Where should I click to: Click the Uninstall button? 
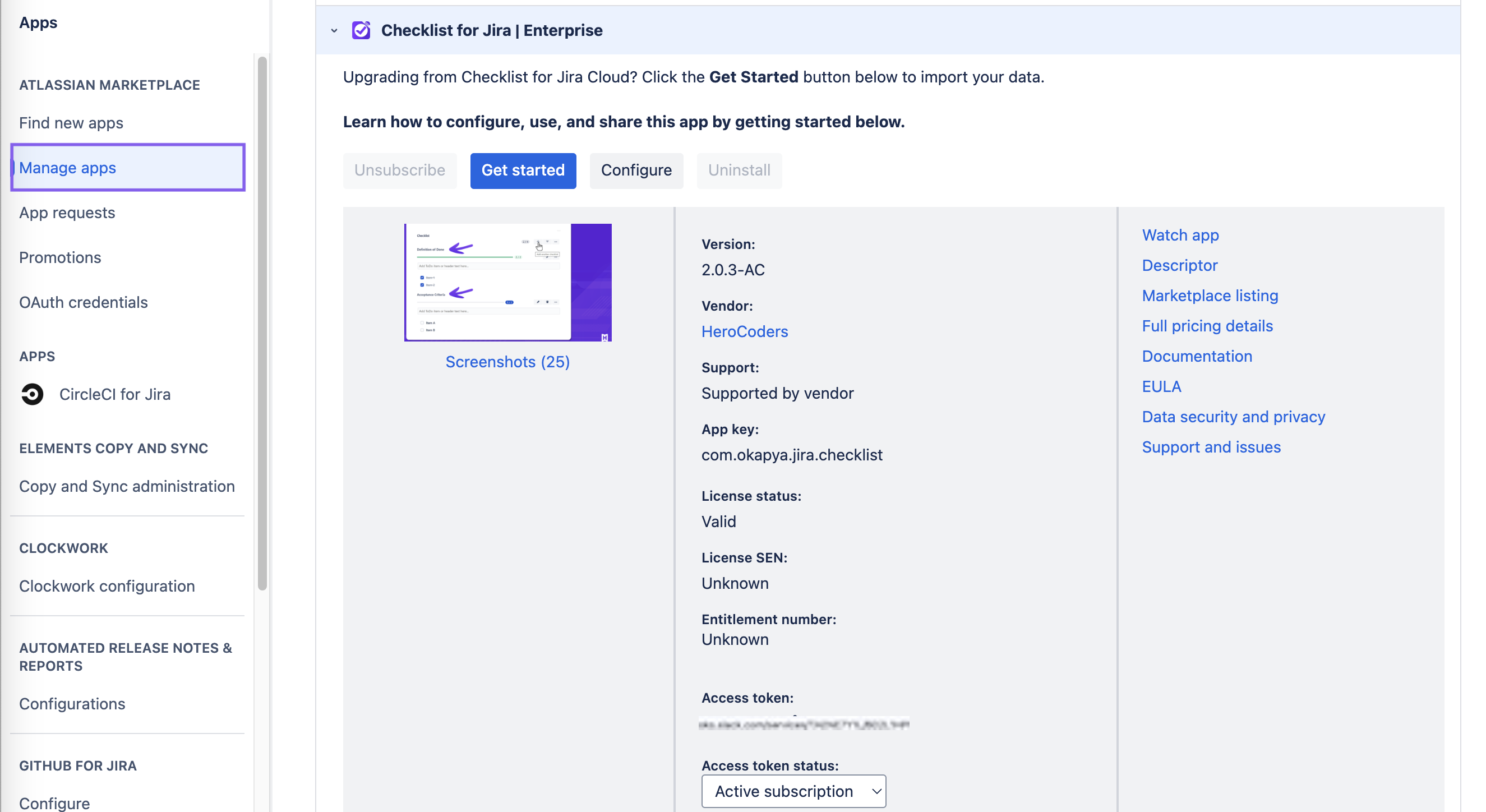pos(739,170)
